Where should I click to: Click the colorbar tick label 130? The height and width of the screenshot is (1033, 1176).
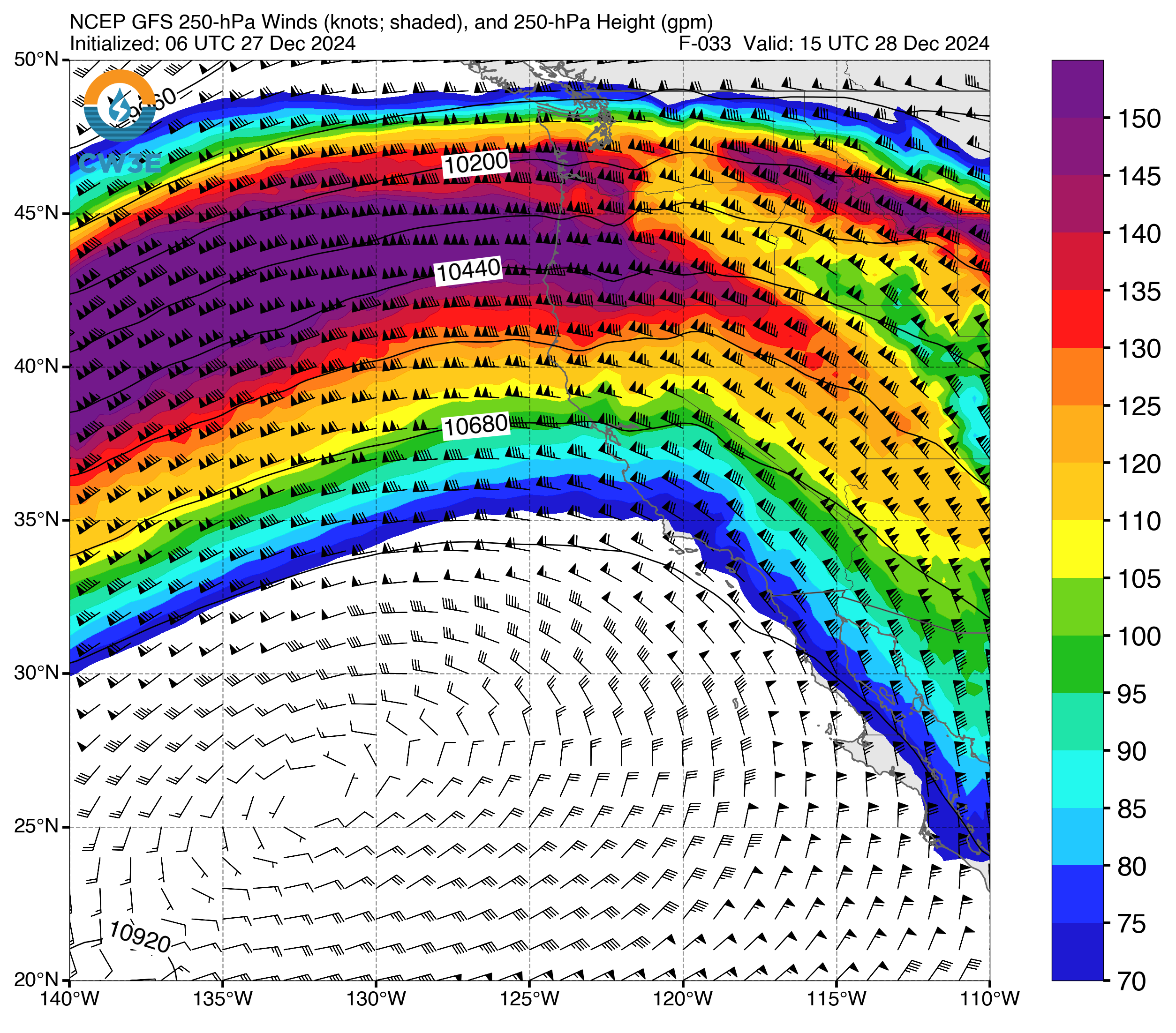pyautogui.click(x=1139, y=349)
